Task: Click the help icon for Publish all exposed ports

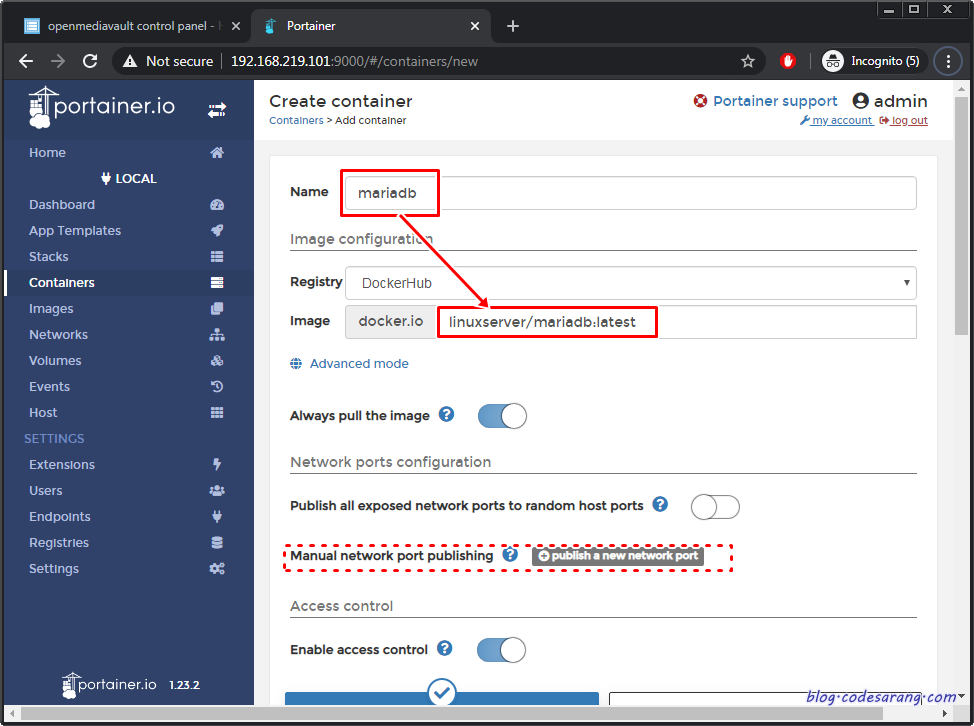Action: [660, 504]
